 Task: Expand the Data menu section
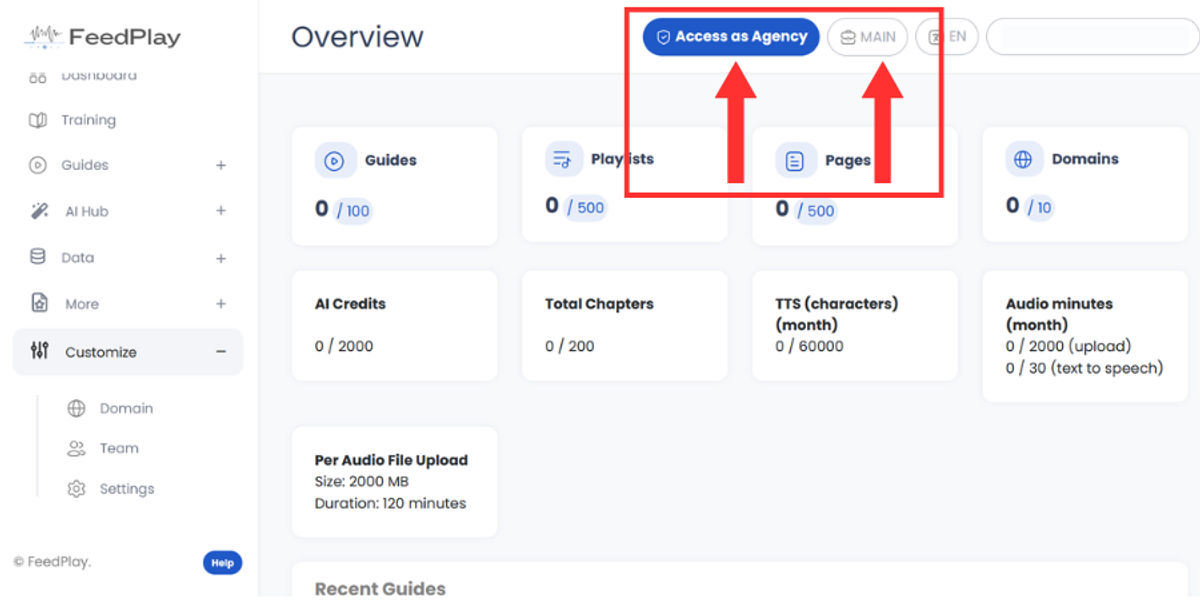(221, 258)
